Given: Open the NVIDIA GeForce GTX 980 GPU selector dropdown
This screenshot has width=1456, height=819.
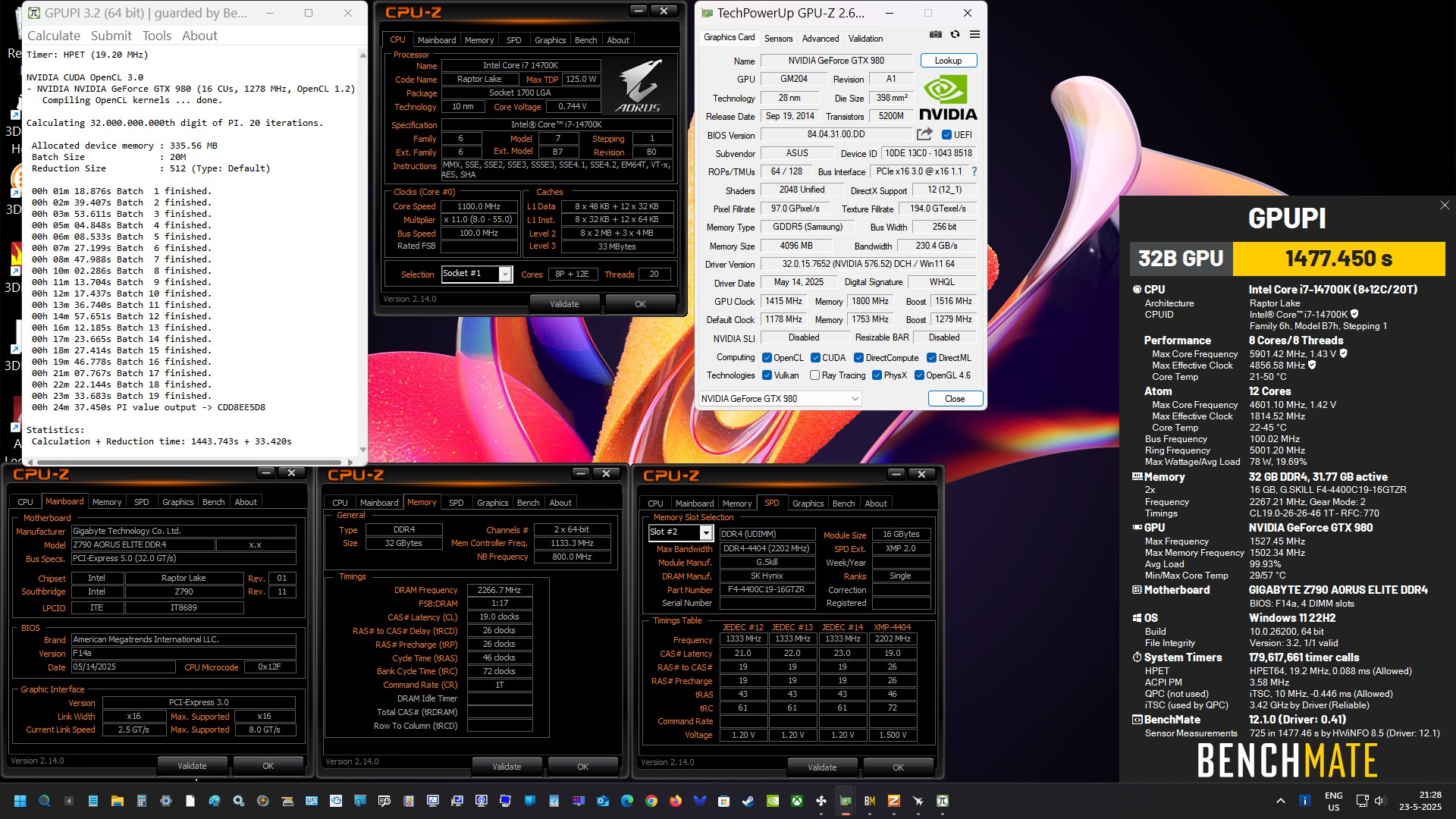Looking at the screenshot, I should (x=780, y=398).
